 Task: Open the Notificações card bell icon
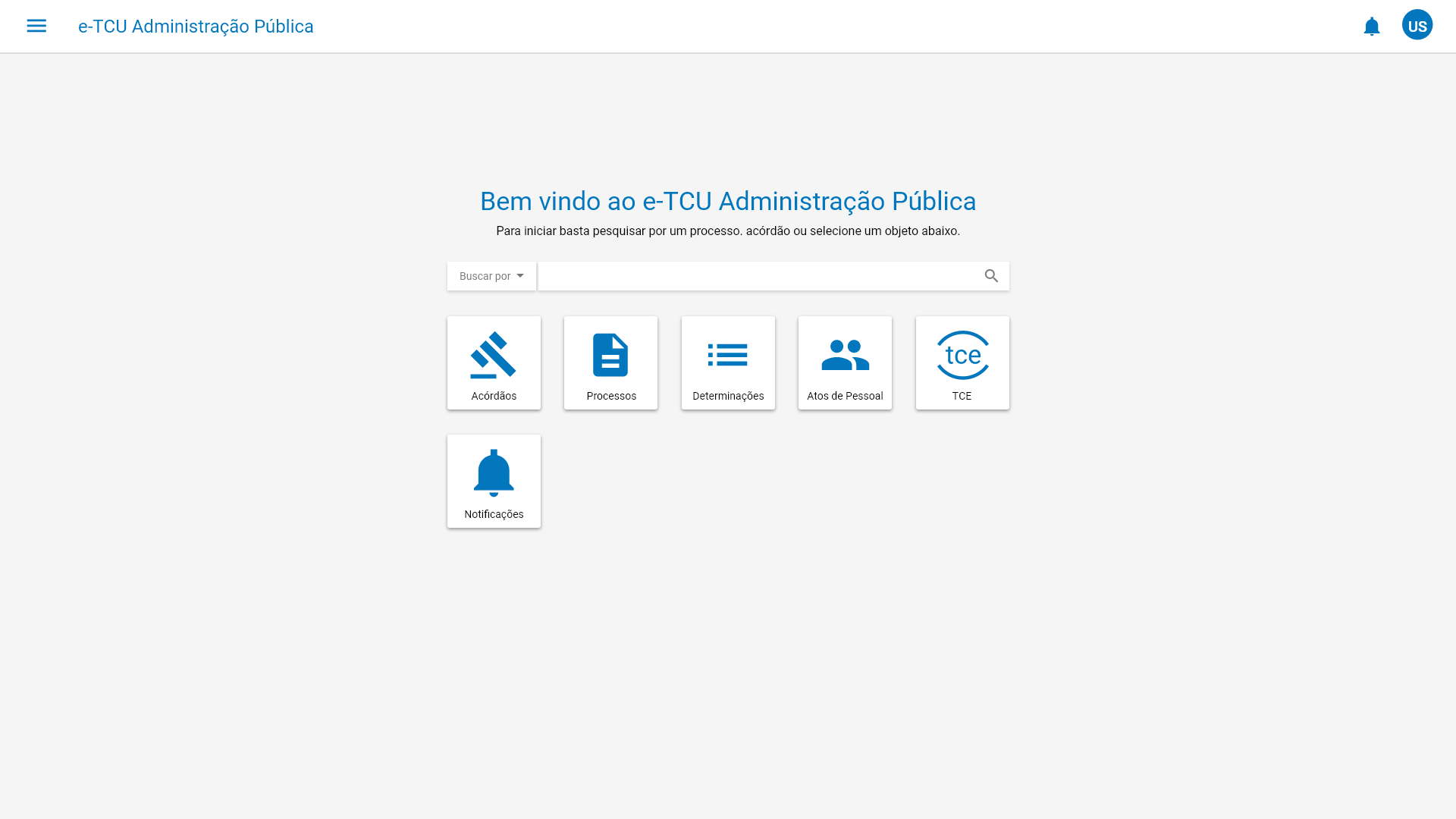coord(494,472)
